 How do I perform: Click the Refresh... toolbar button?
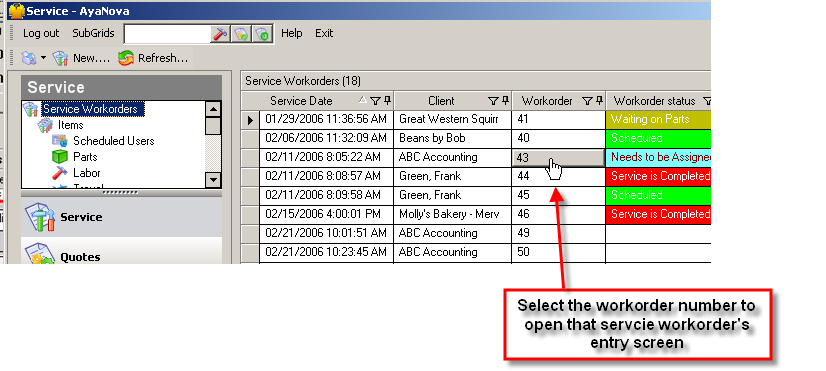click(153, 58)
